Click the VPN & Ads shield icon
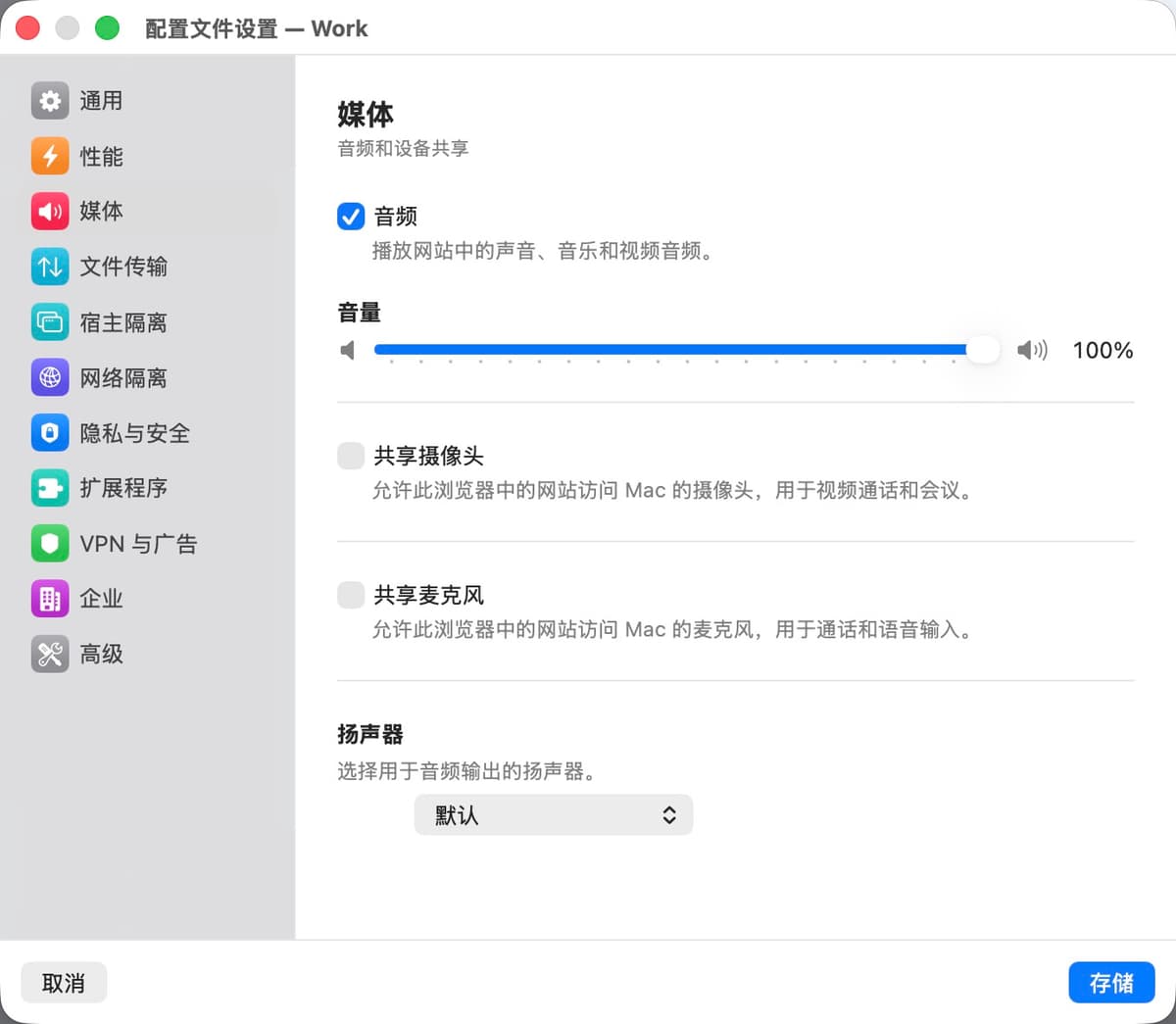1176x1024 pixels. [x=50, y=544]
